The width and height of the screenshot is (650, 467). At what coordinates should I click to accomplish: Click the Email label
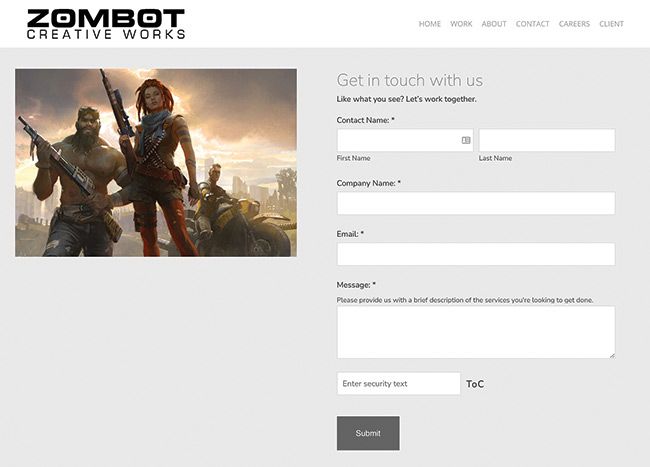[350, 234]
